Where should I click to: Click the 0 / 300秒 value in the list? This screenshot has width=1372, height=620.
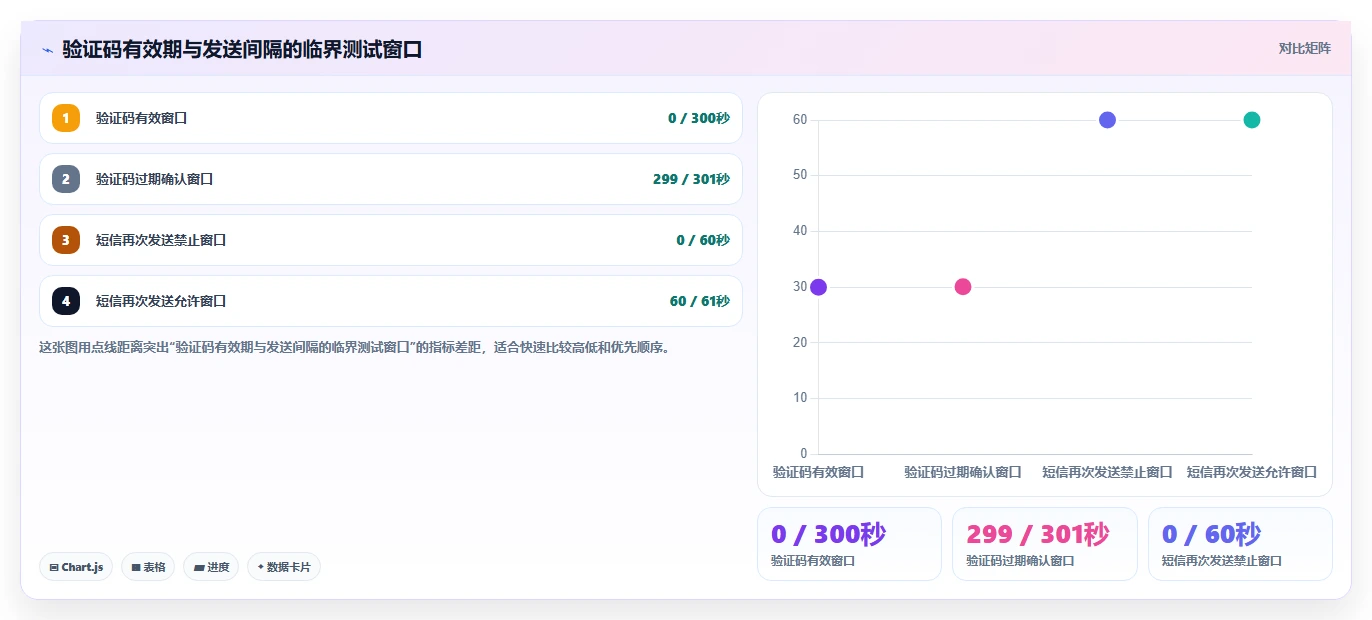699,118
